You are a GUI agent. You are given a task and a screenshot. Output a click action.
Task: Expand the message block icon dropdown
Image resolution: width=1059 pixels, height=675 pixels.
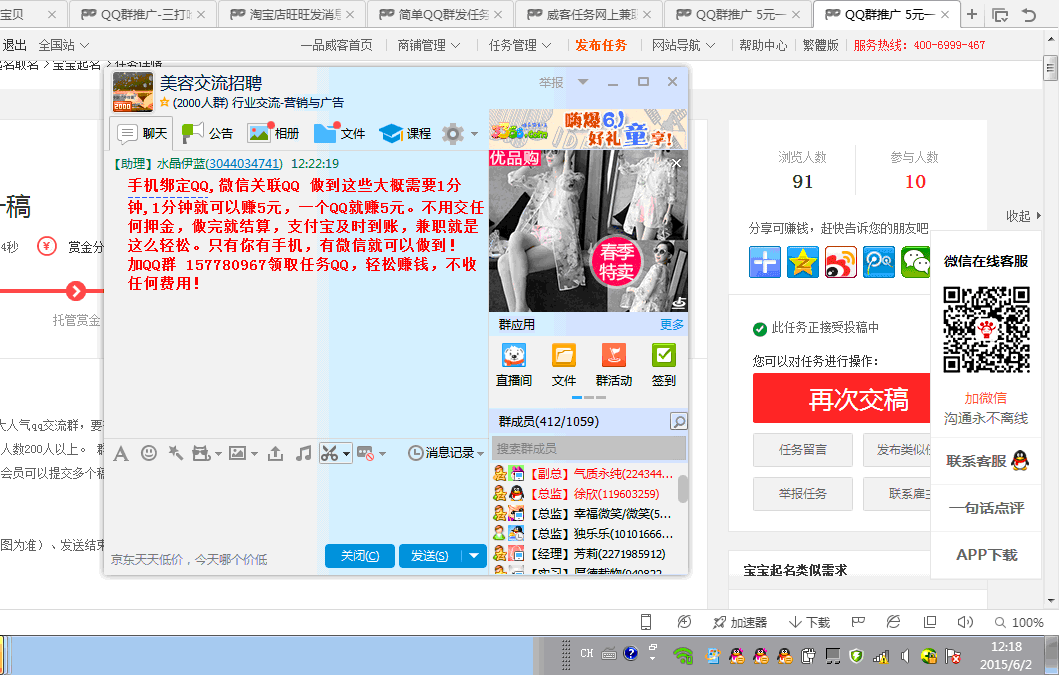click(x=382, y=454)
